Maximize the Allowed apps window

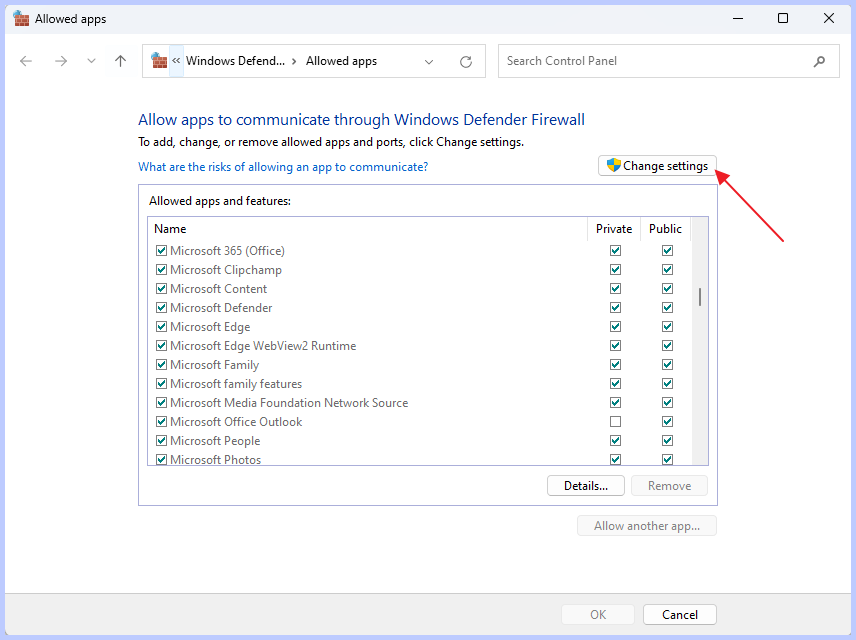pos(783,19)
